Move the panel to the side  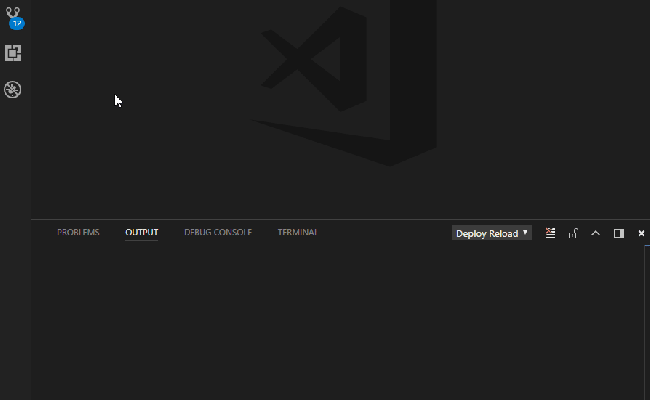click(618, 233)
